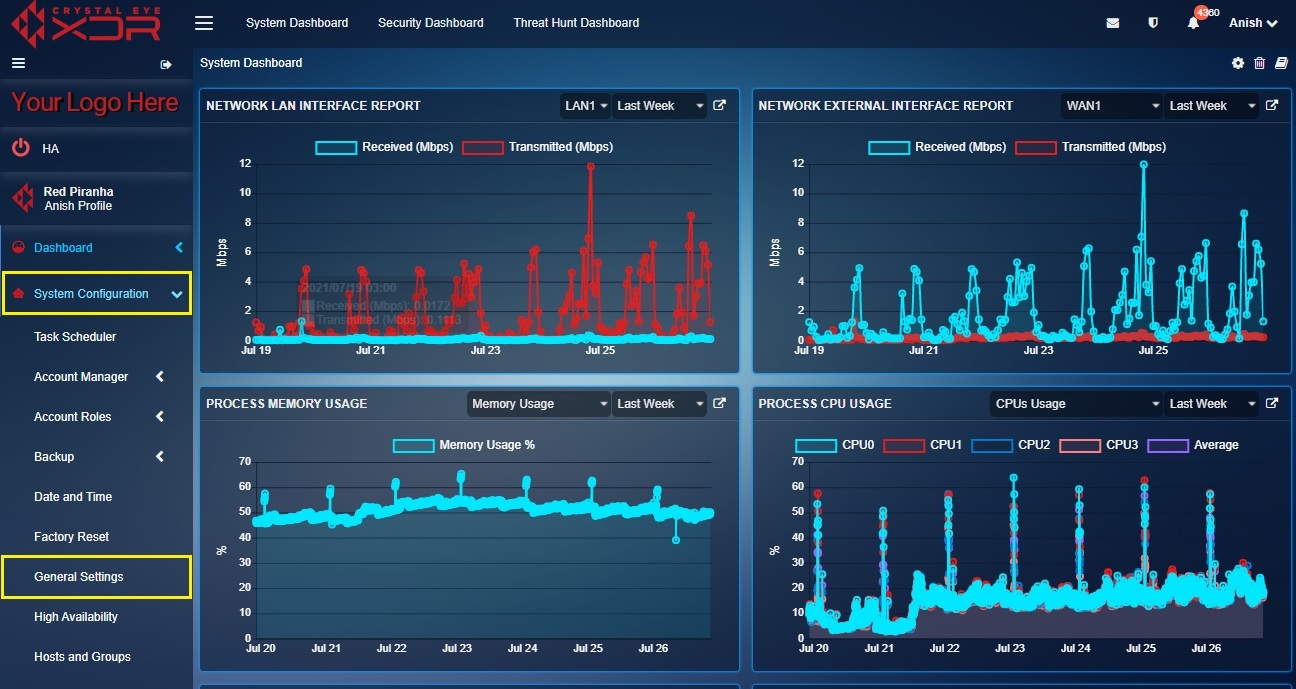Switch to System Dashboard tab

pos(297,23)
